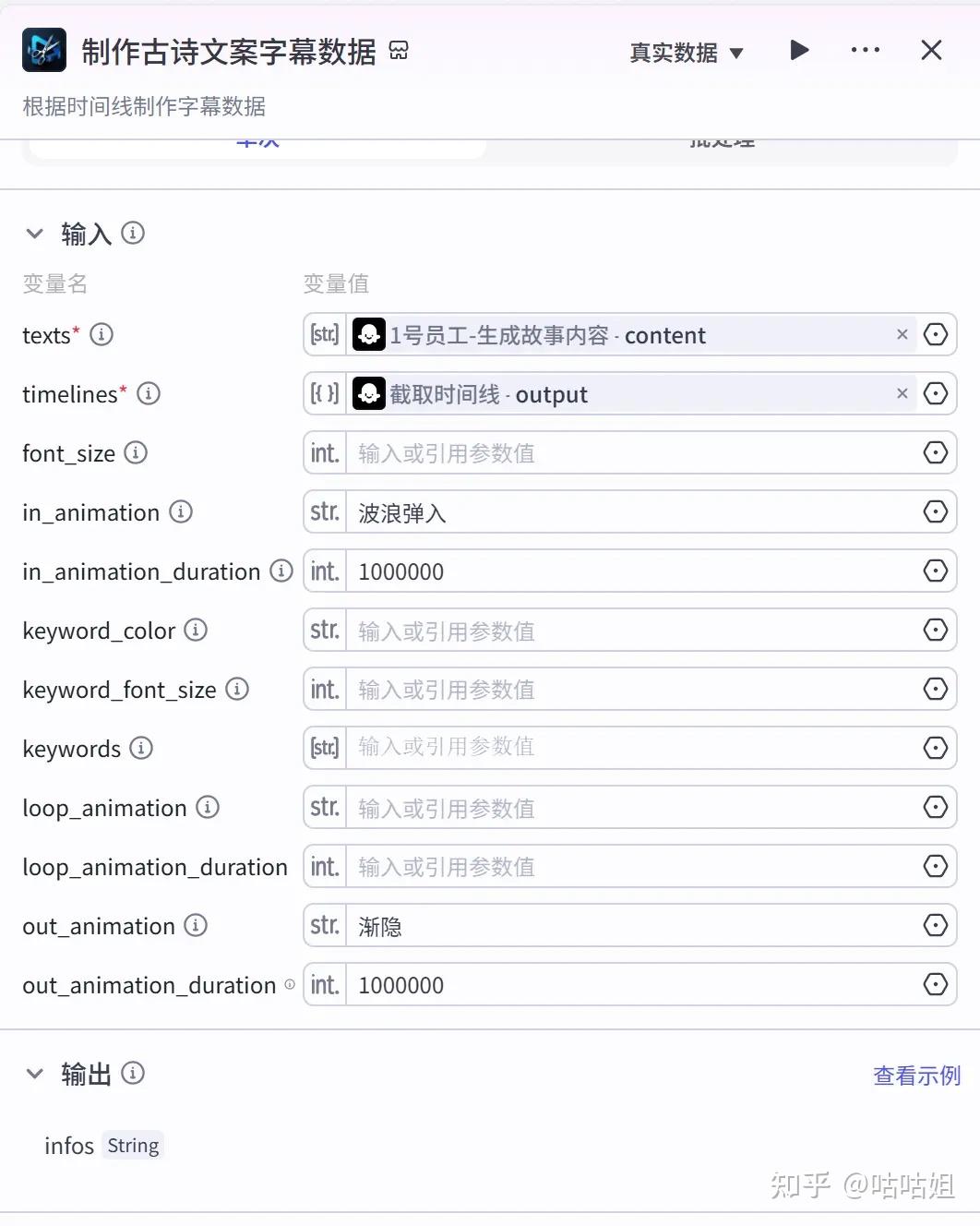Open the three-dot more options menu

[865, 51]
